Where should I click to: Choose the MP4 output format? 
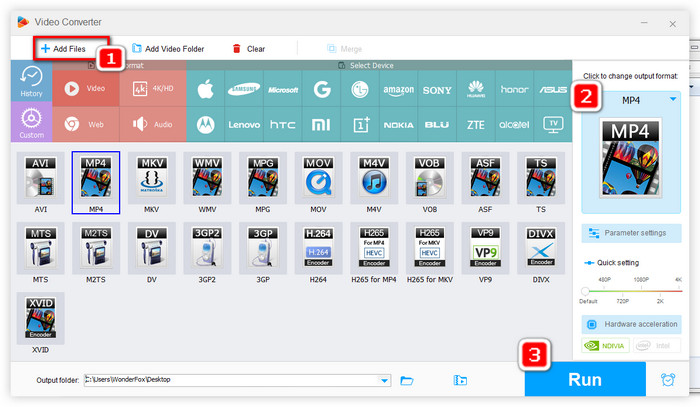[x=96, y=183]
